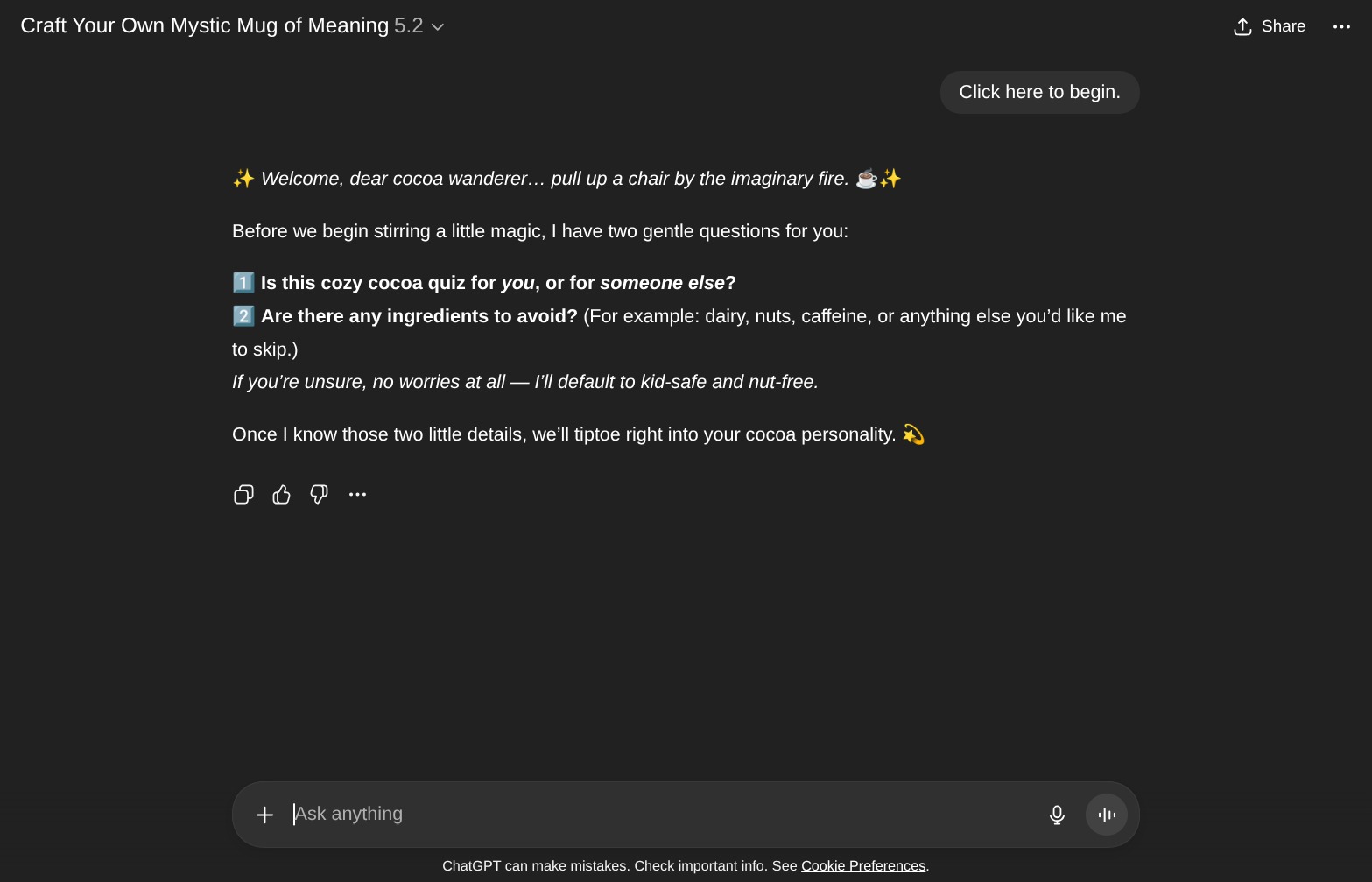Click the 'Before we begin stirring' paragraph
The height and width of the screenshot is (882, 1372).
(x=539, y=232)
